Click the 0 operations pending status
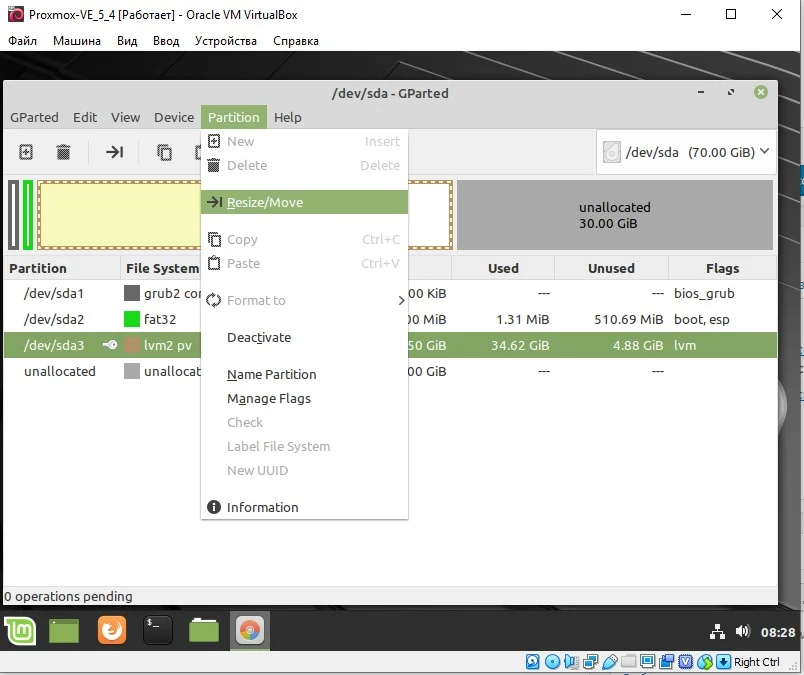 (x=68, y=597)
